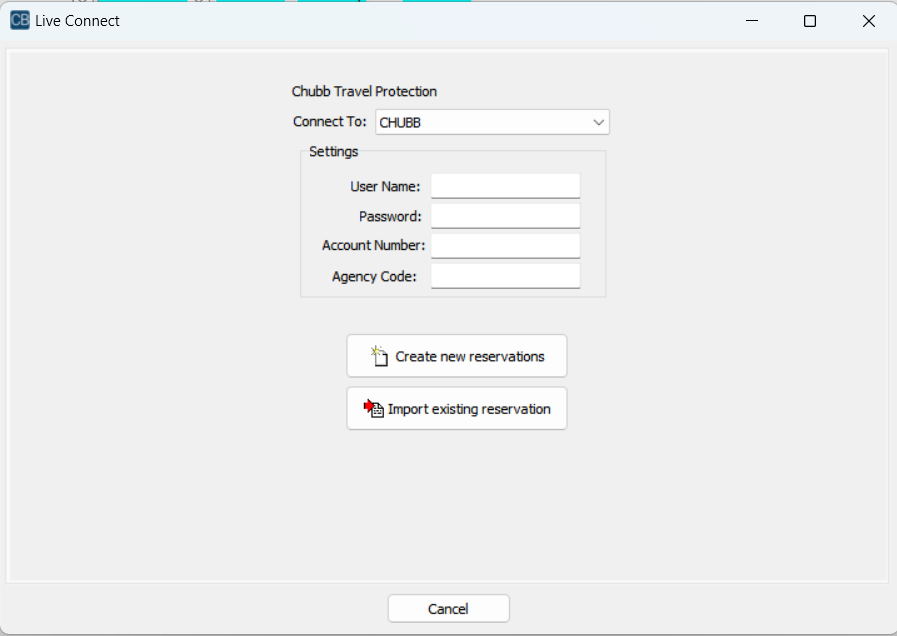
Task: Click the Connect To: label
Action: tap(329, 122)
